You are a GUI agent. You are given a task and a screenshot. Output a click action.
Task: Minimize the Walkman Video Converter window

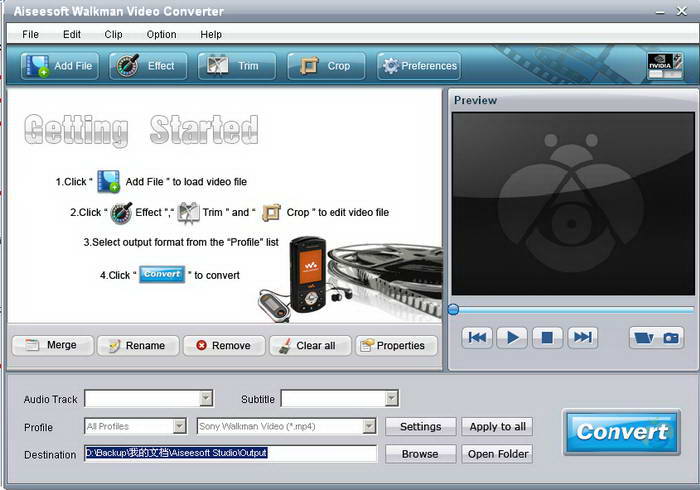point(660,12)
